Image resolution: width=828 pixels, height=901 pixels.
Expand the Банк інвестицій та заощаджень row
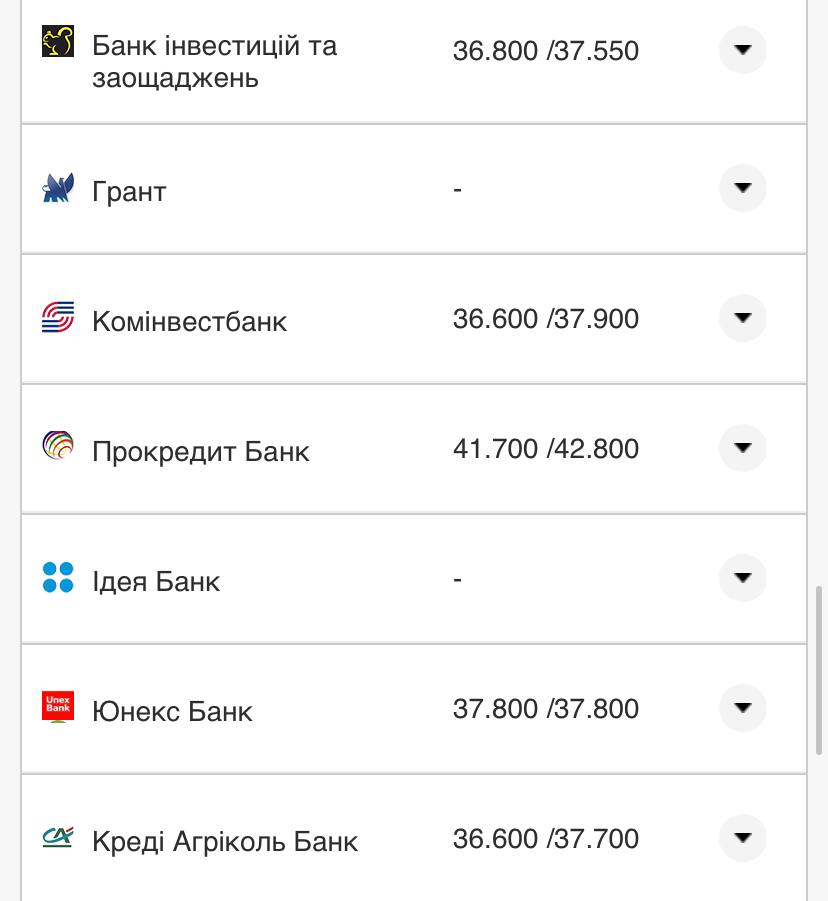pos(742,50)
